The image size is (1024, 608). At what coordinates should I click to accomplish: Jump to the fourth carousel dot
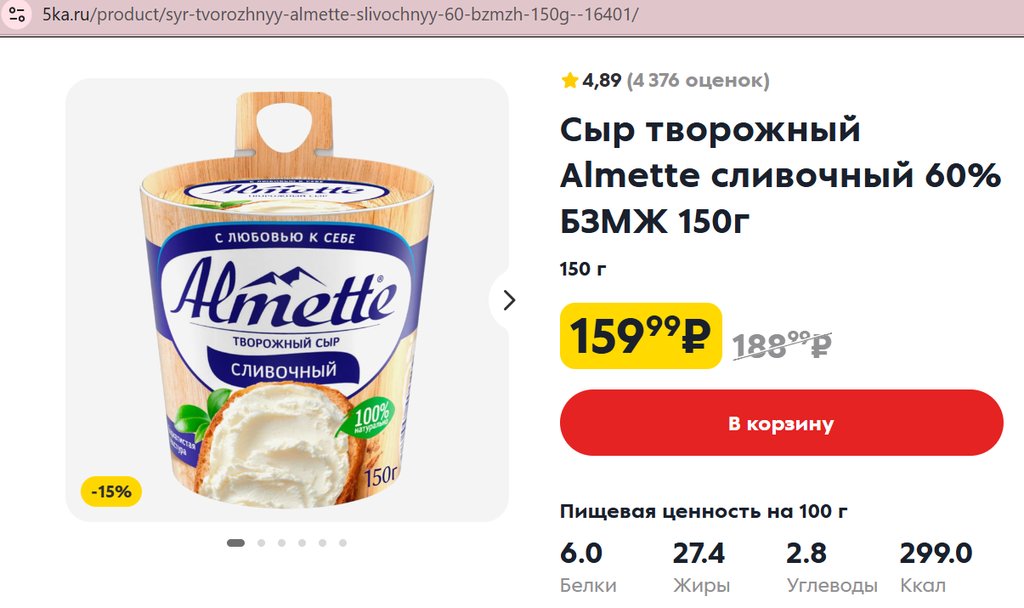[302, 543]
